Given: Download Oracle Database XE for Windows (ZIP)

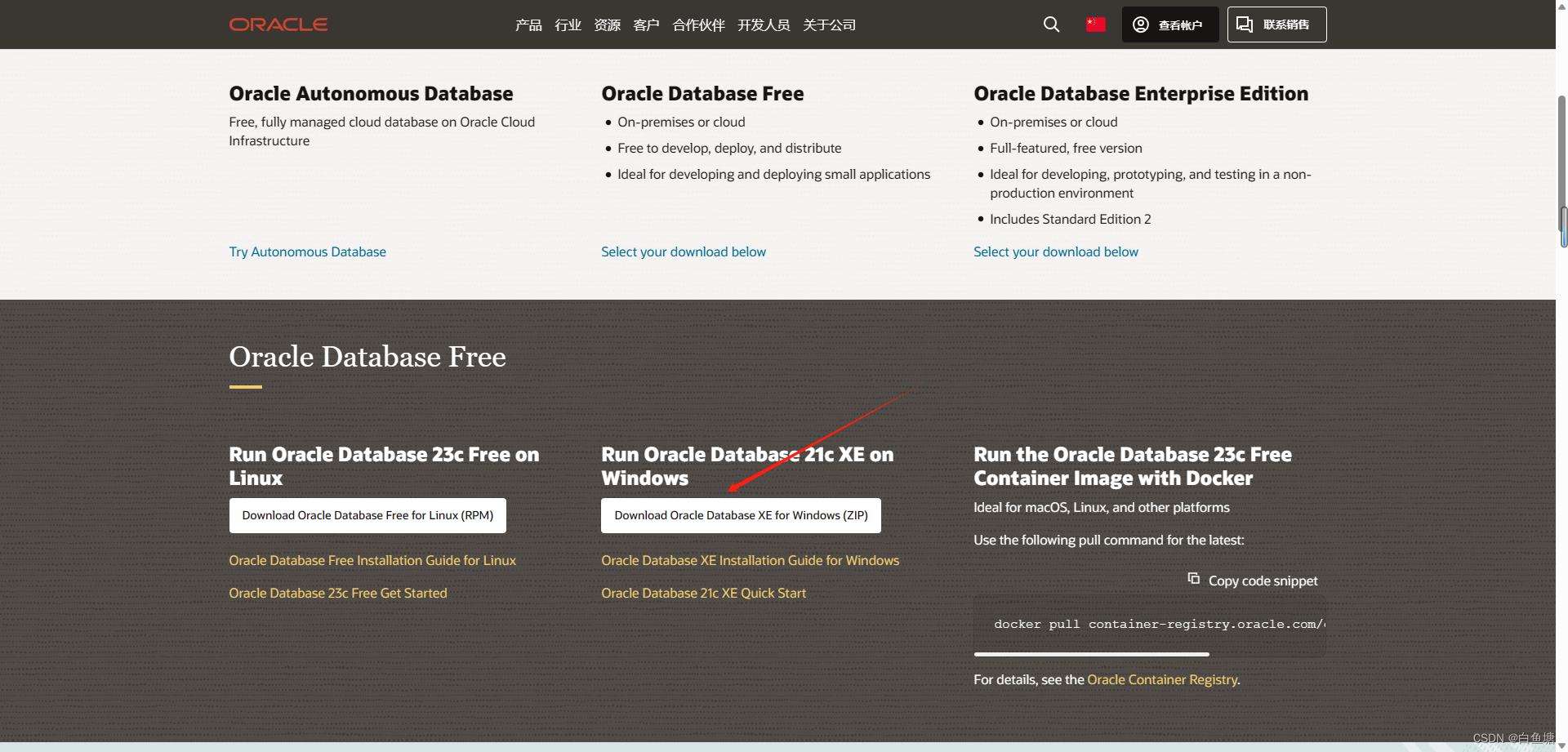Looking at the screenshot, I should tap(741, 515).
